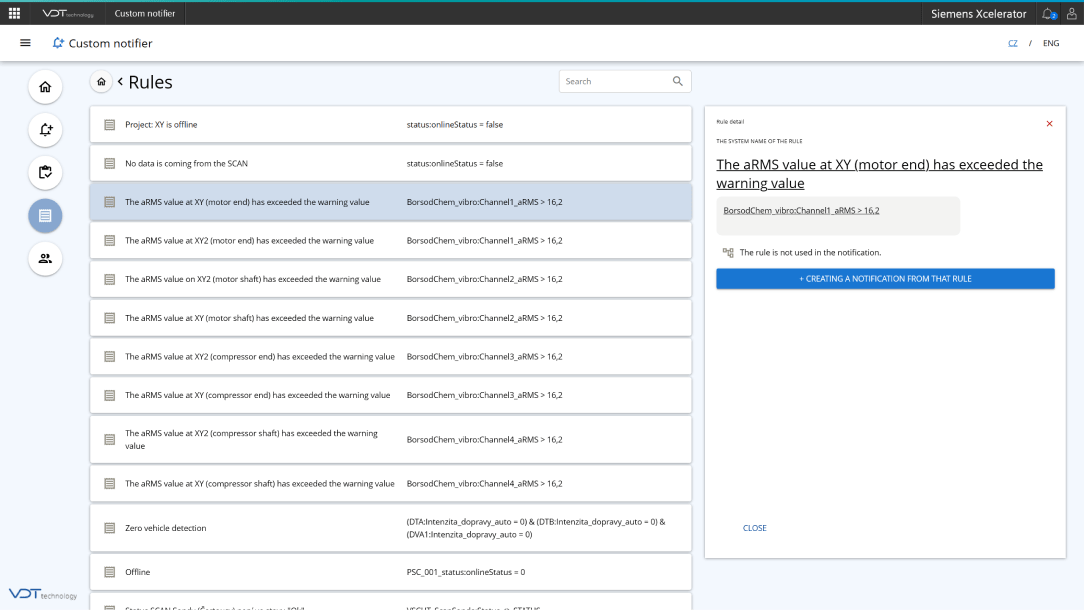Click the 'Custom notifier' page title
This screenshot has height=610, width=1084.
pyautogui.click(x=111, y=43)
